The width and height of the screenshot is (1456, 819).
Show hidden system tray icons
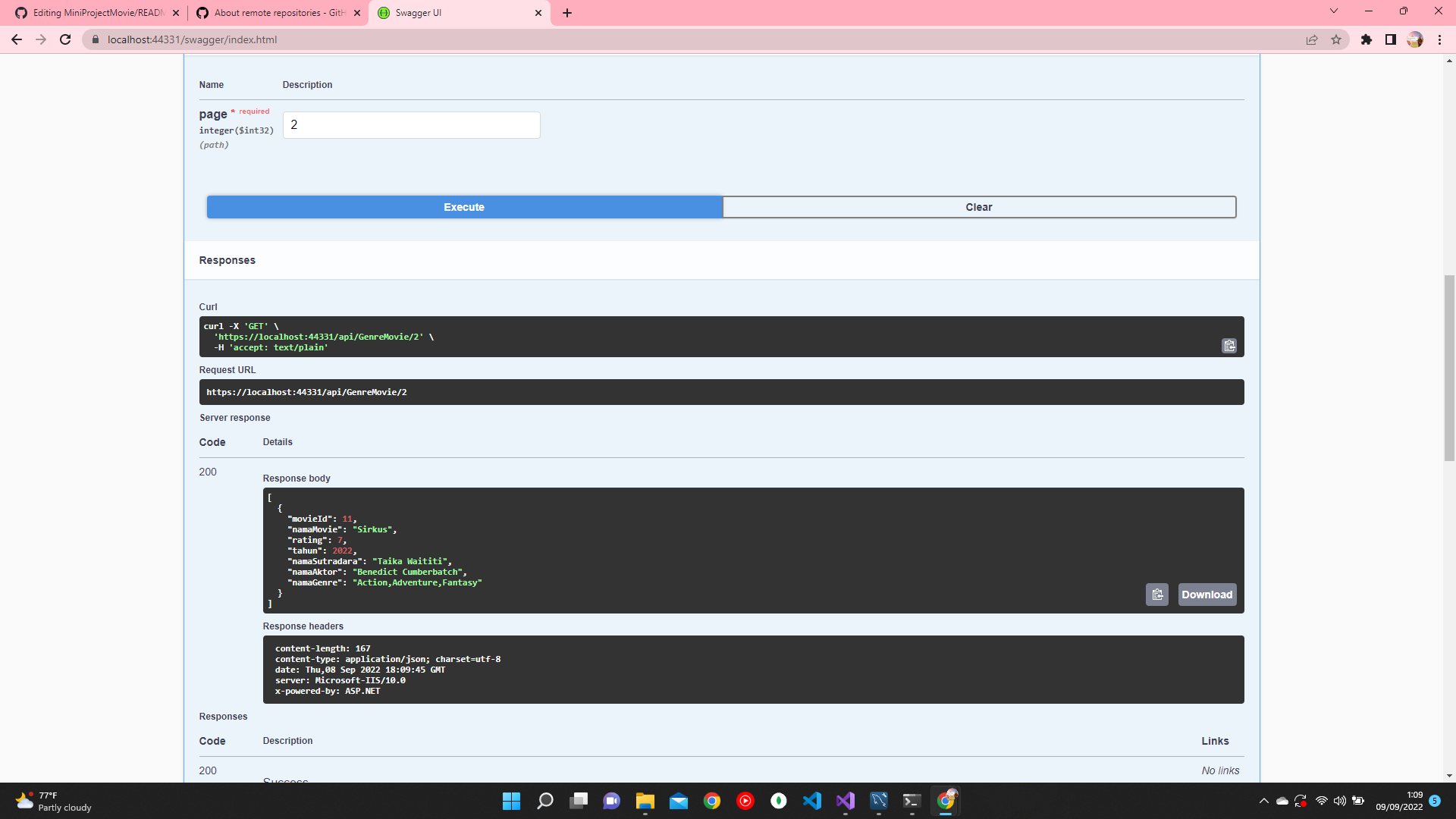[1263, 801]
